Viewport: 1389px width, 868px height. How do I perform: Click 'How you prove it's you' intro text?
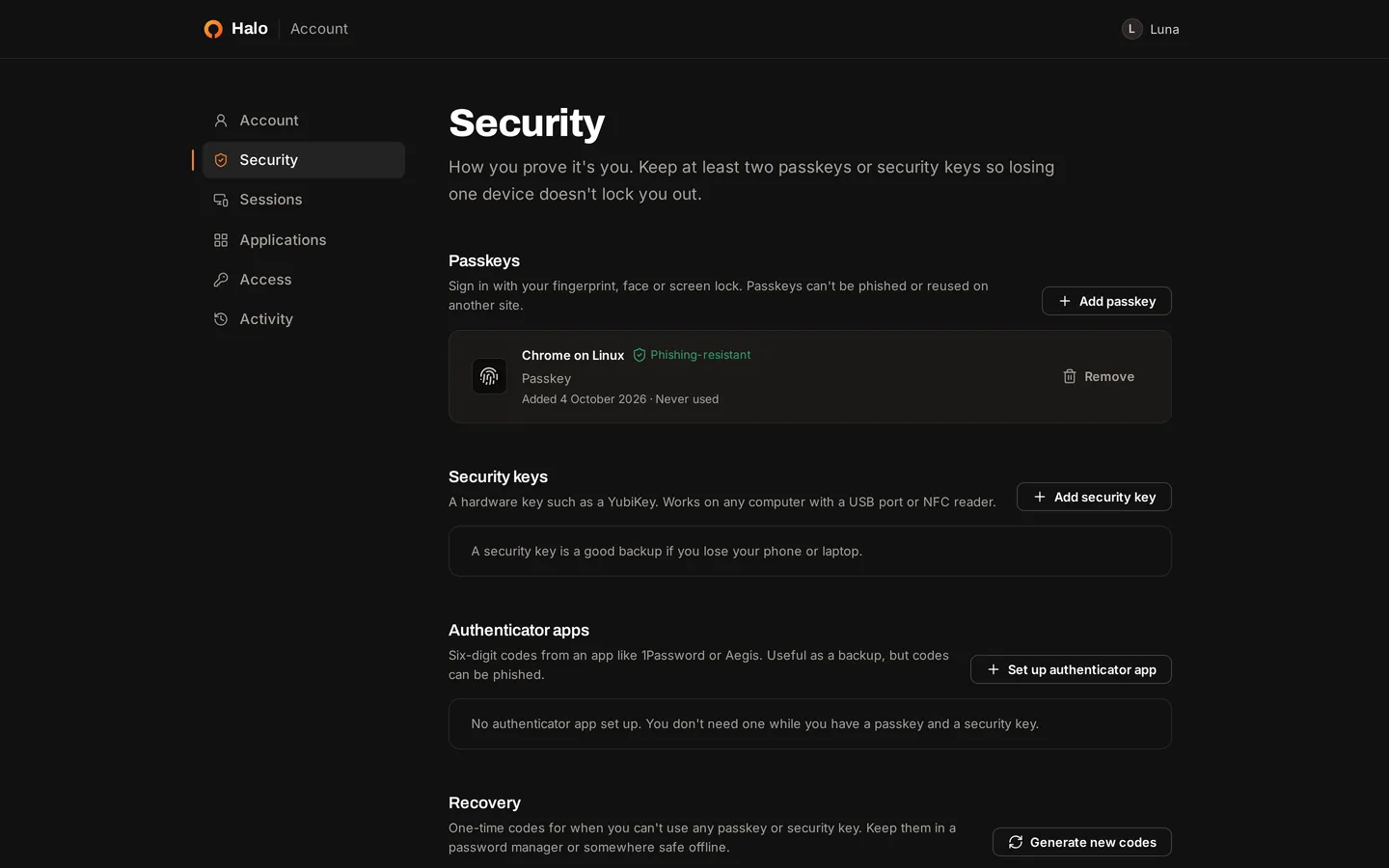tap(751, 180)
